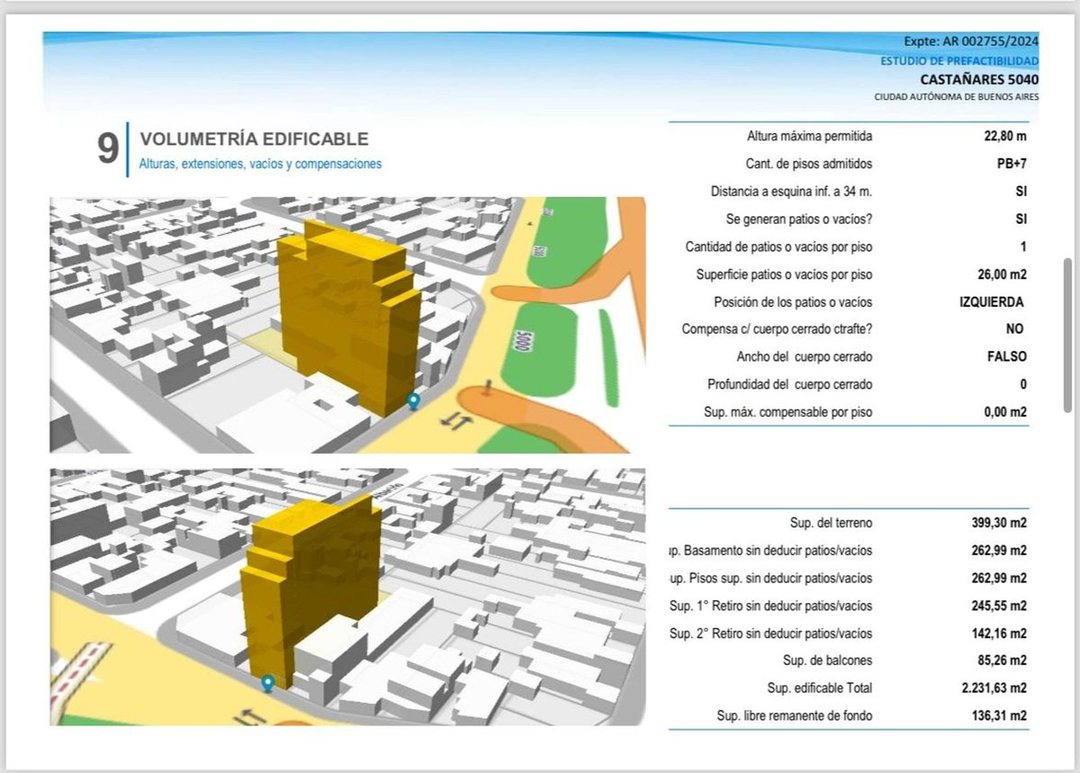The width and height of the screenshot is (1080, 773).
Task: Click the blue location pin in lower map
Action: (x=268, y=683)
